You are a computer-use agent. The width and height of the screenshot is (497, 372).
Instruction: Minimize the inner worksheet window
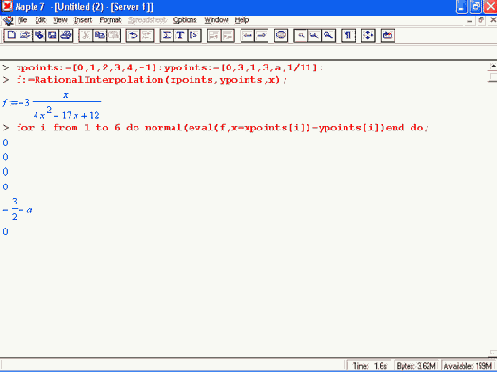click(x=470, y=21)
